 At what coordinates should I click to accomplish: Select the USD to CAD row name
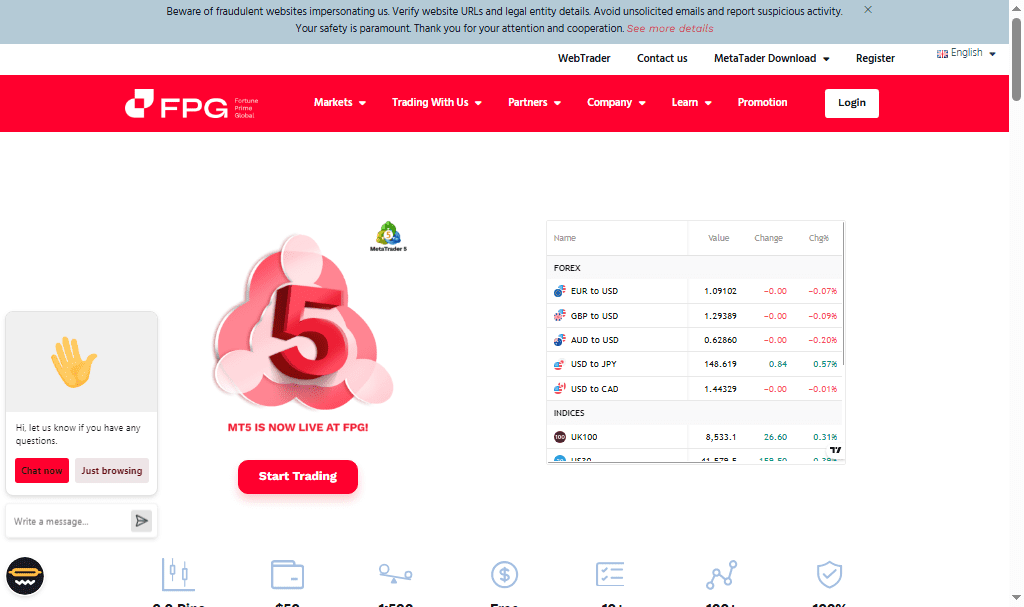[594, 389]
